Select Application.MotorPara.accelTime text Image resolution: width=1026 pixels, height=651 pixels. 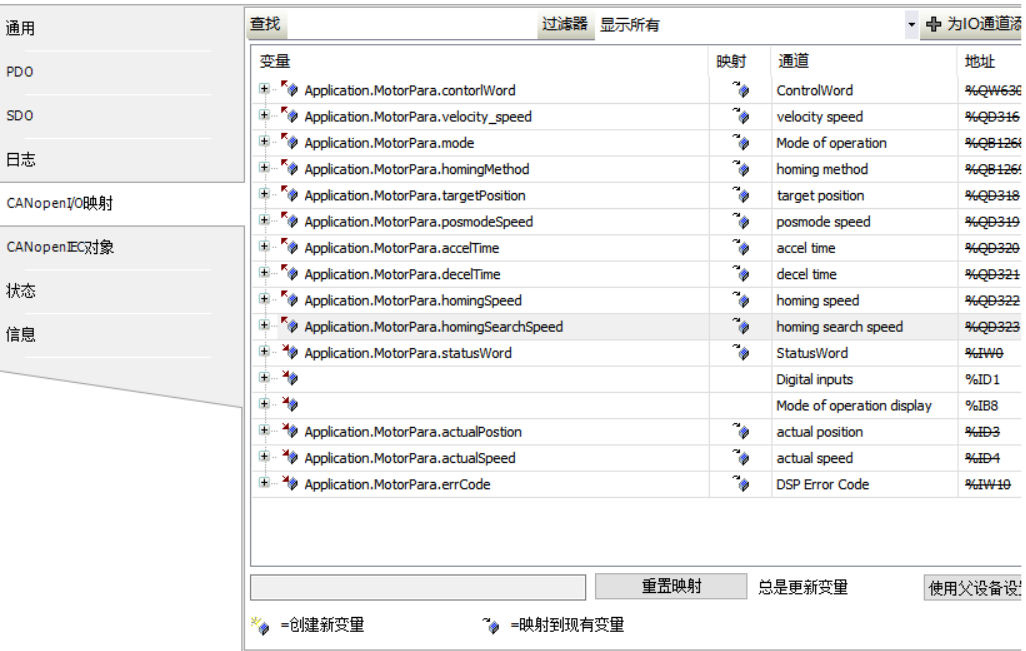[x=402, y=248]
